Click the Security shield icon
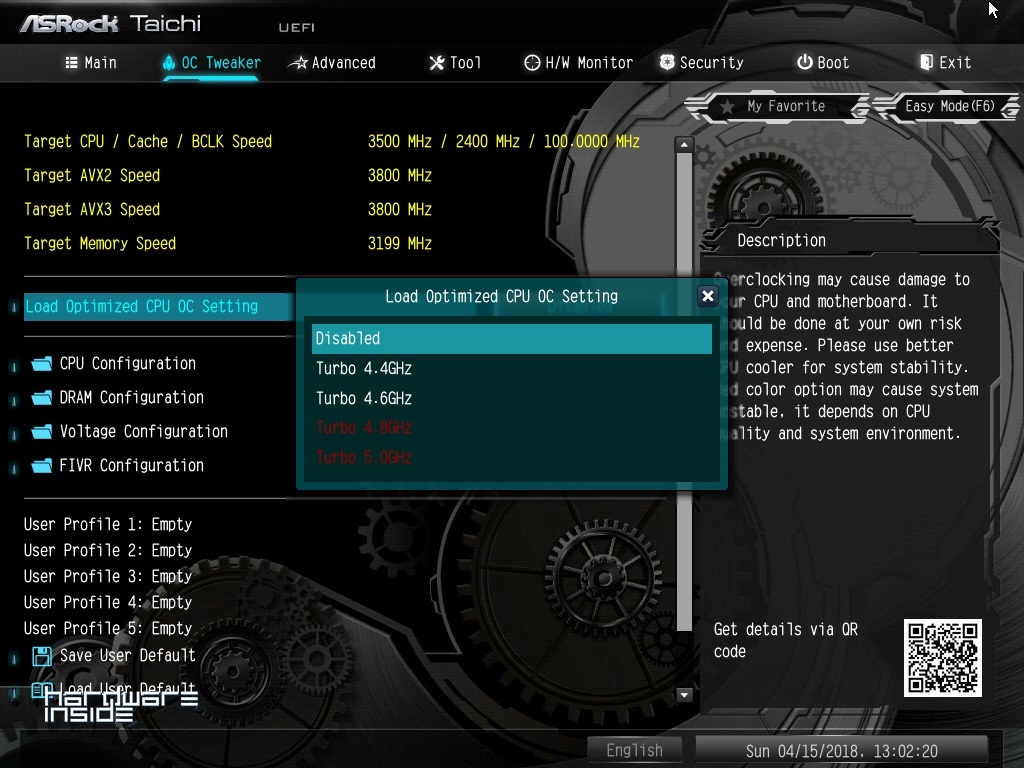1024x768 pixels. click(667, 62)
